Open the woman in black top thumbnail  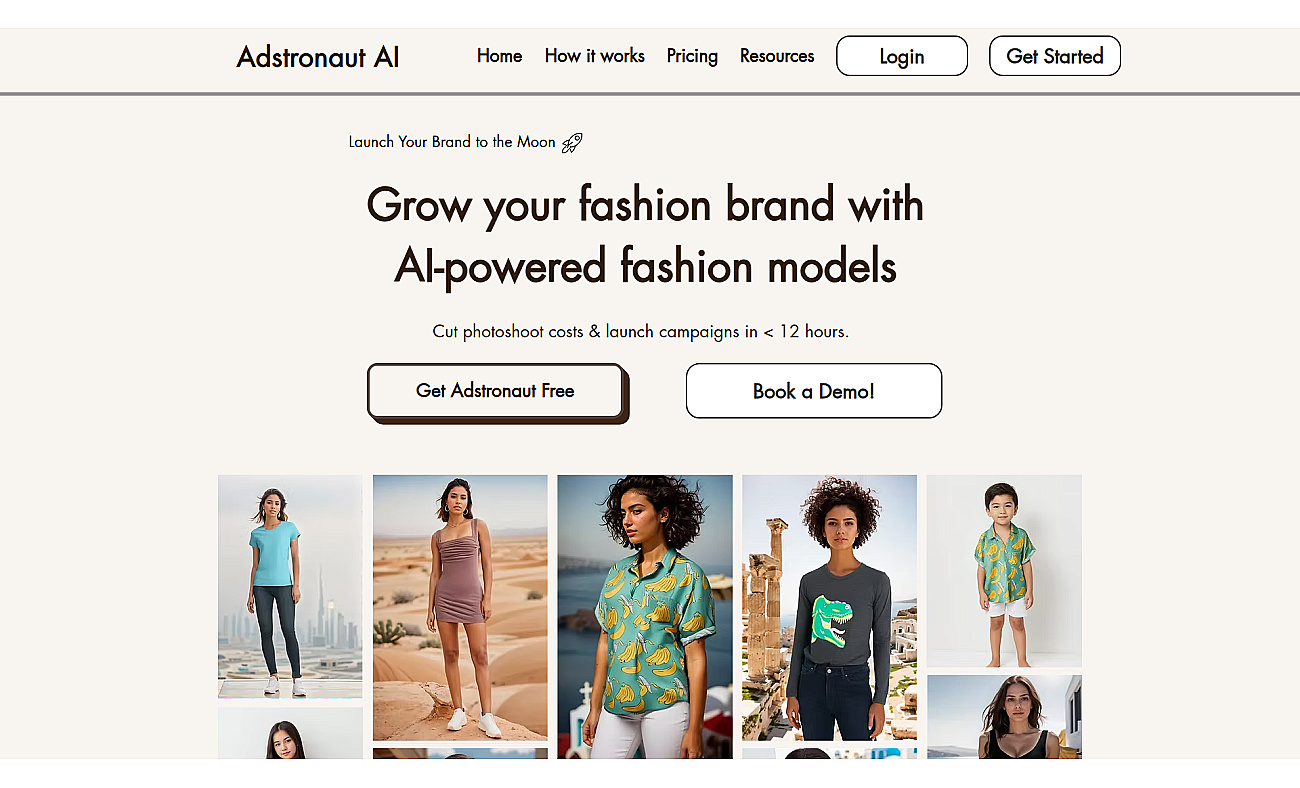coord(1004,716)
